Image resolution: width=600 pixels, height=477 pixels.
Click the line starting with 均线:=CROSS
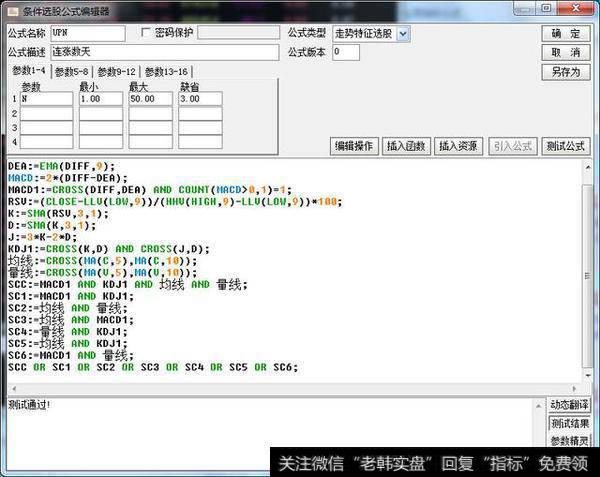103,261
